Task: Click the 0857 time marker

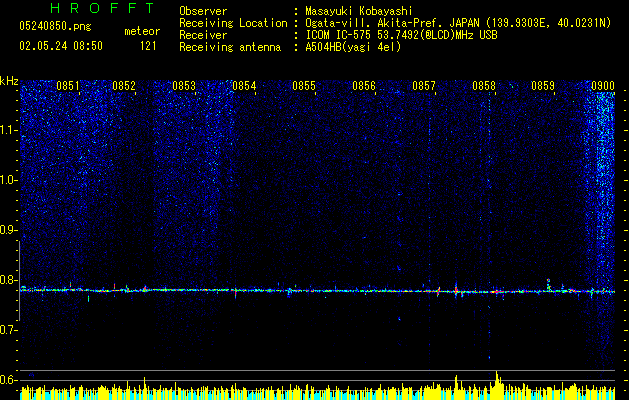Action: tap(424, 86)
